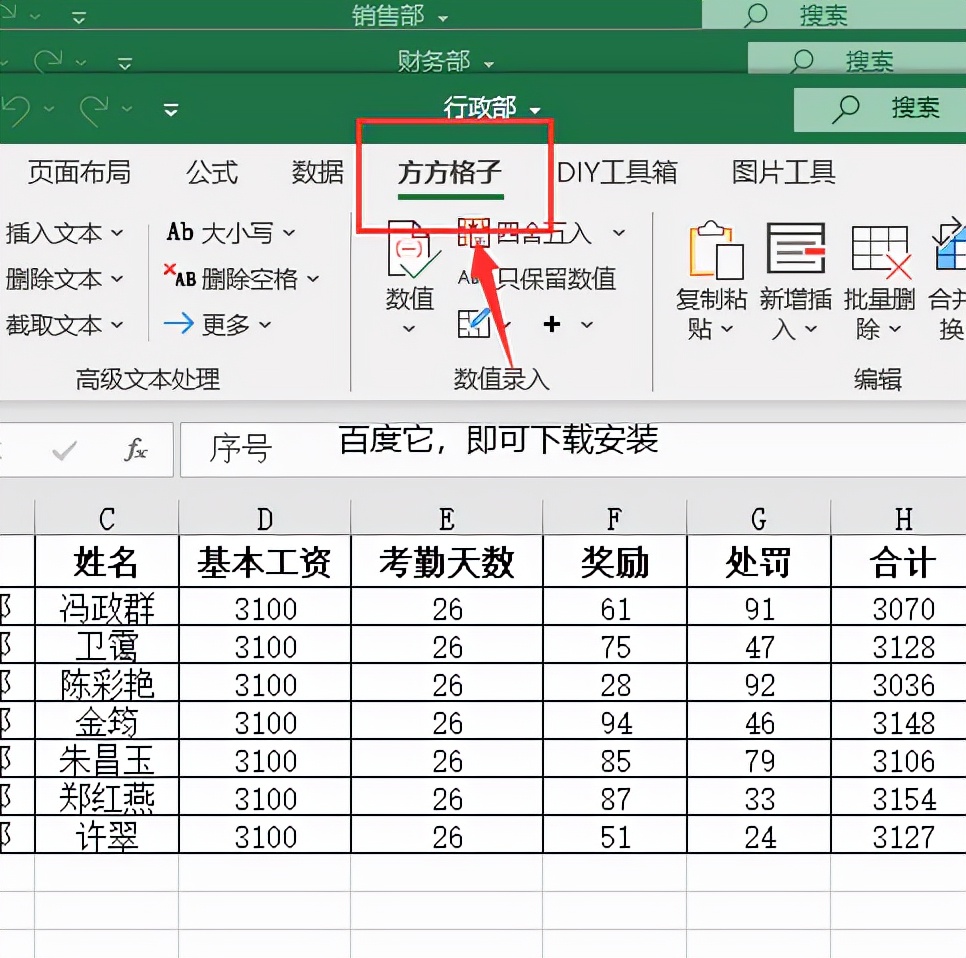Select column F header
The image size is (966, 958).
615,518
